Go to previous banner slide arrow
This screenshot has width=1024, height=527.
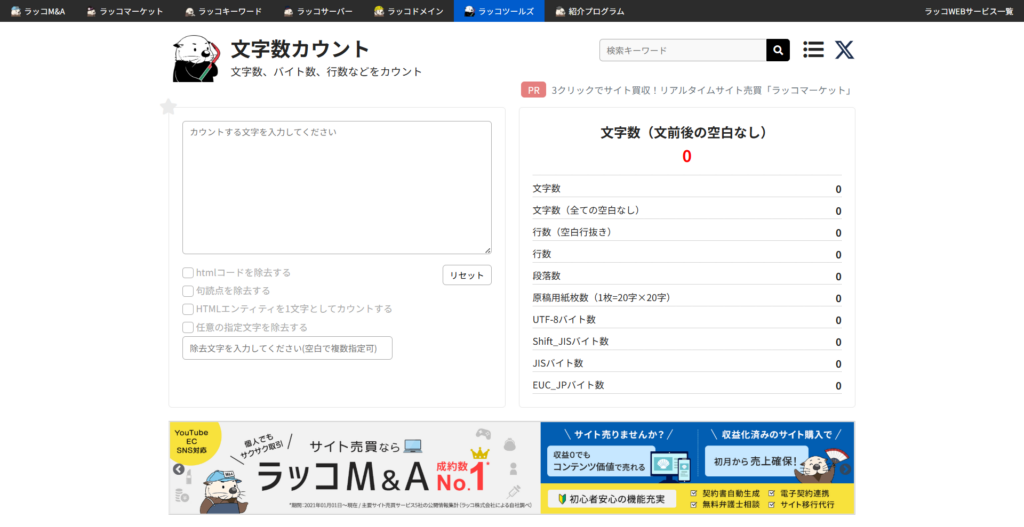[178, 469]
